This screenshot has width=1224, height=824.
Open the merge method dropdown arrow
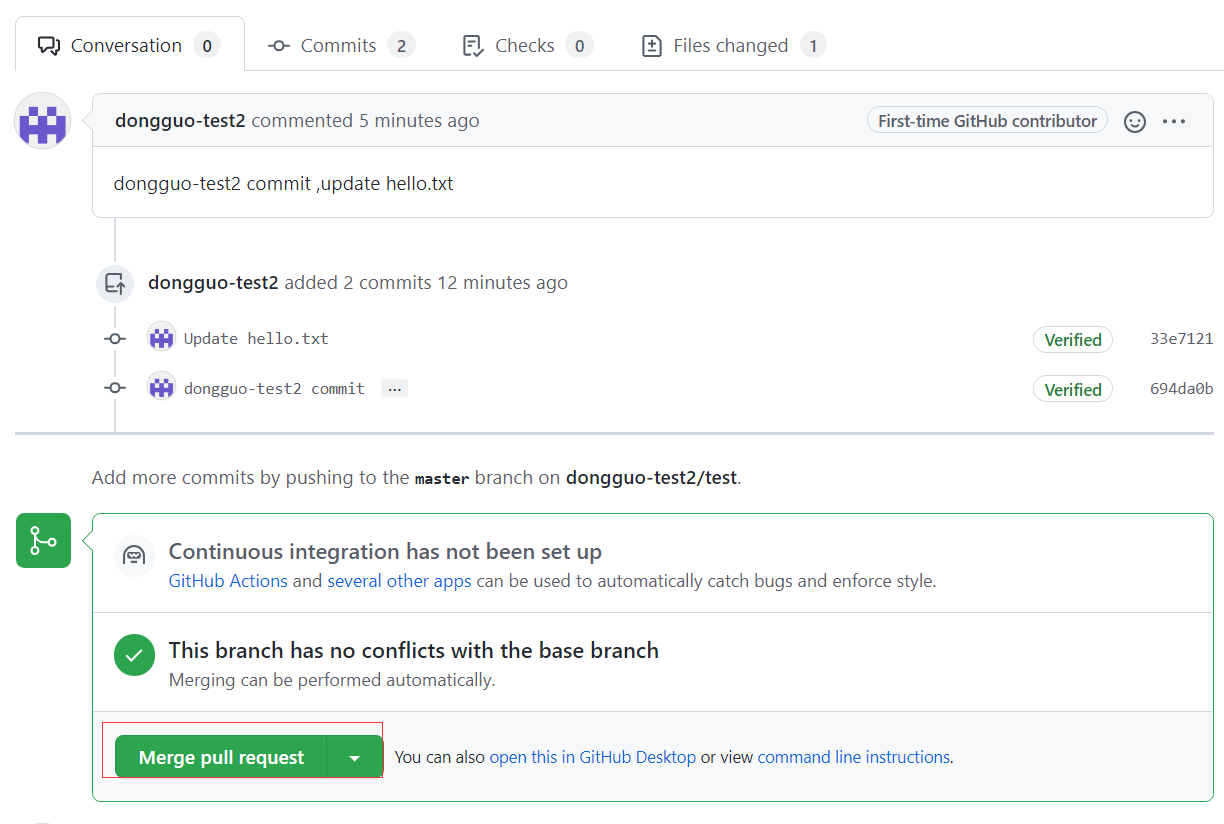point(355,757)
